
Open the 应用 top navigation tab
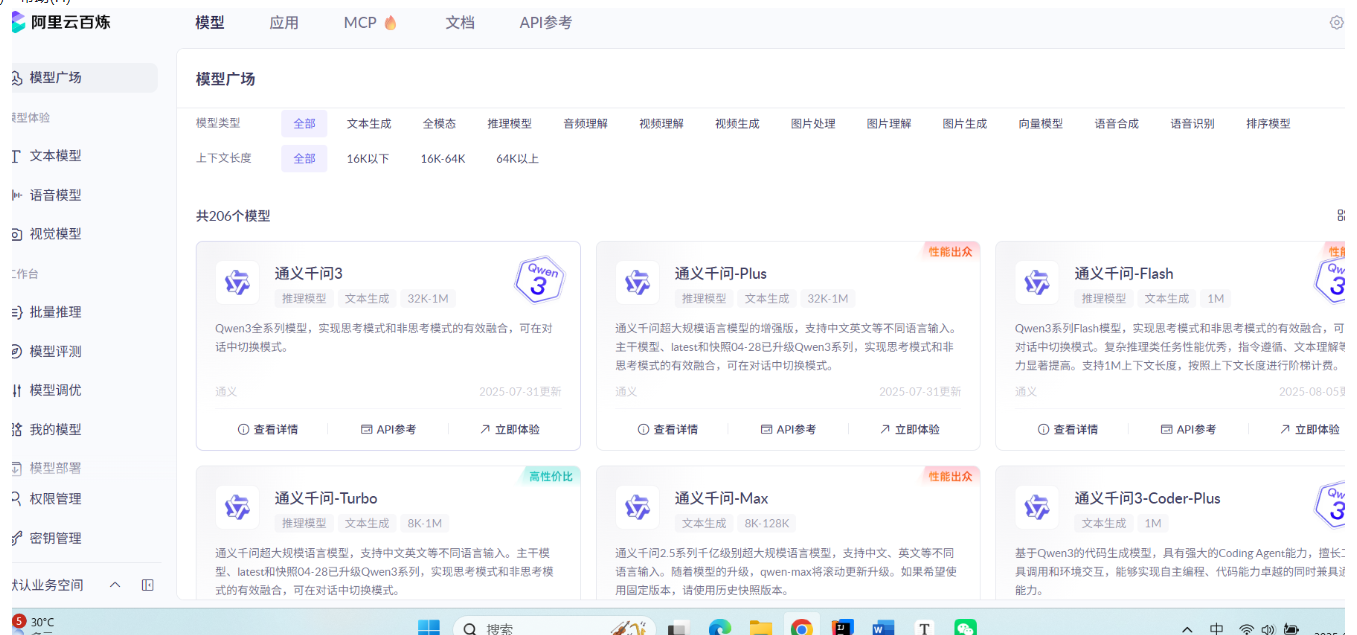coord(284,22)
